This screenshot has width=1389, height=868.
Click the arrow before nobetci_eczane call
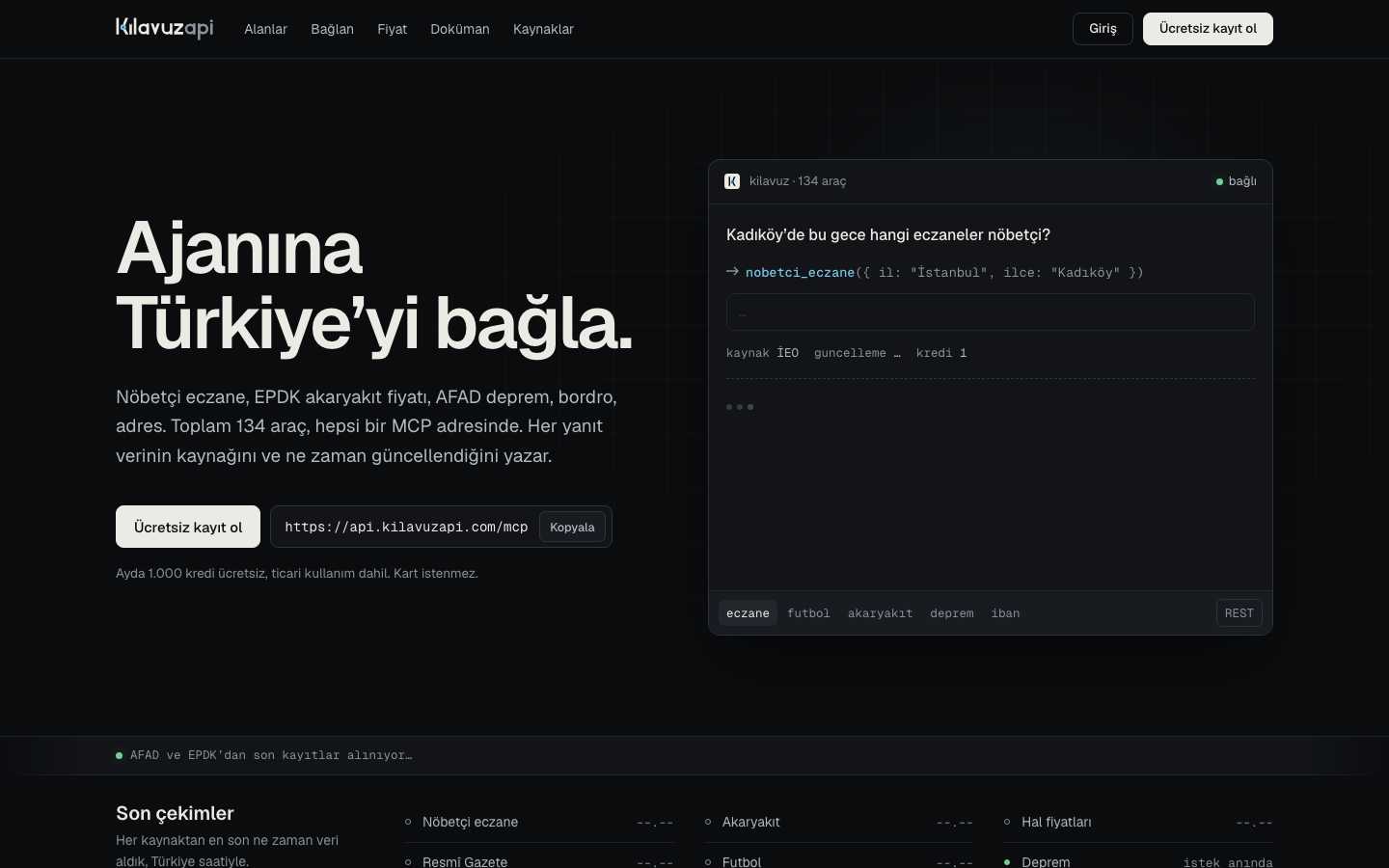click(x=732, y=272)
